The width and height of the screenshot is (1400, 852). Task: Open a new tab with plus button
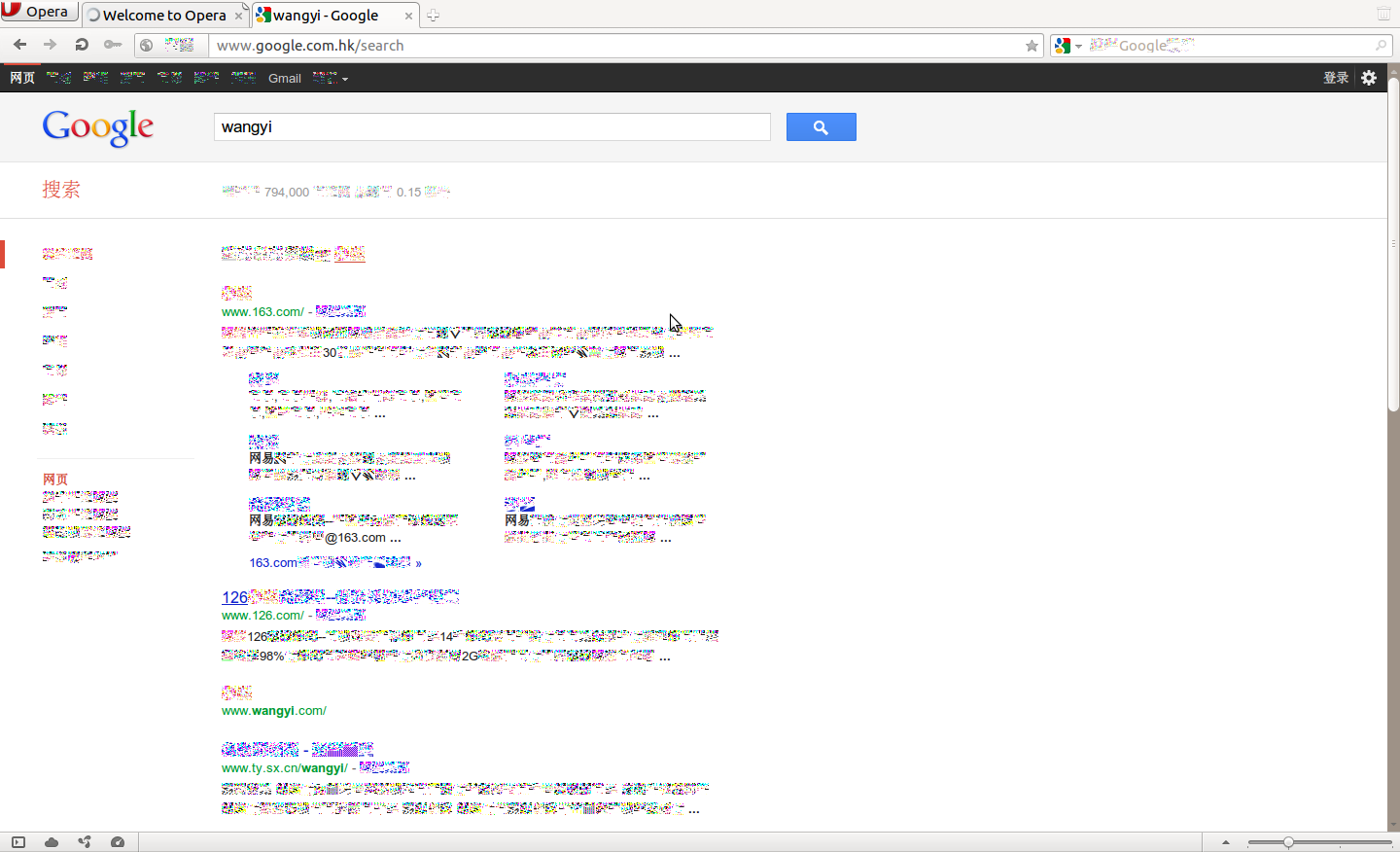[x=433, y=16]
